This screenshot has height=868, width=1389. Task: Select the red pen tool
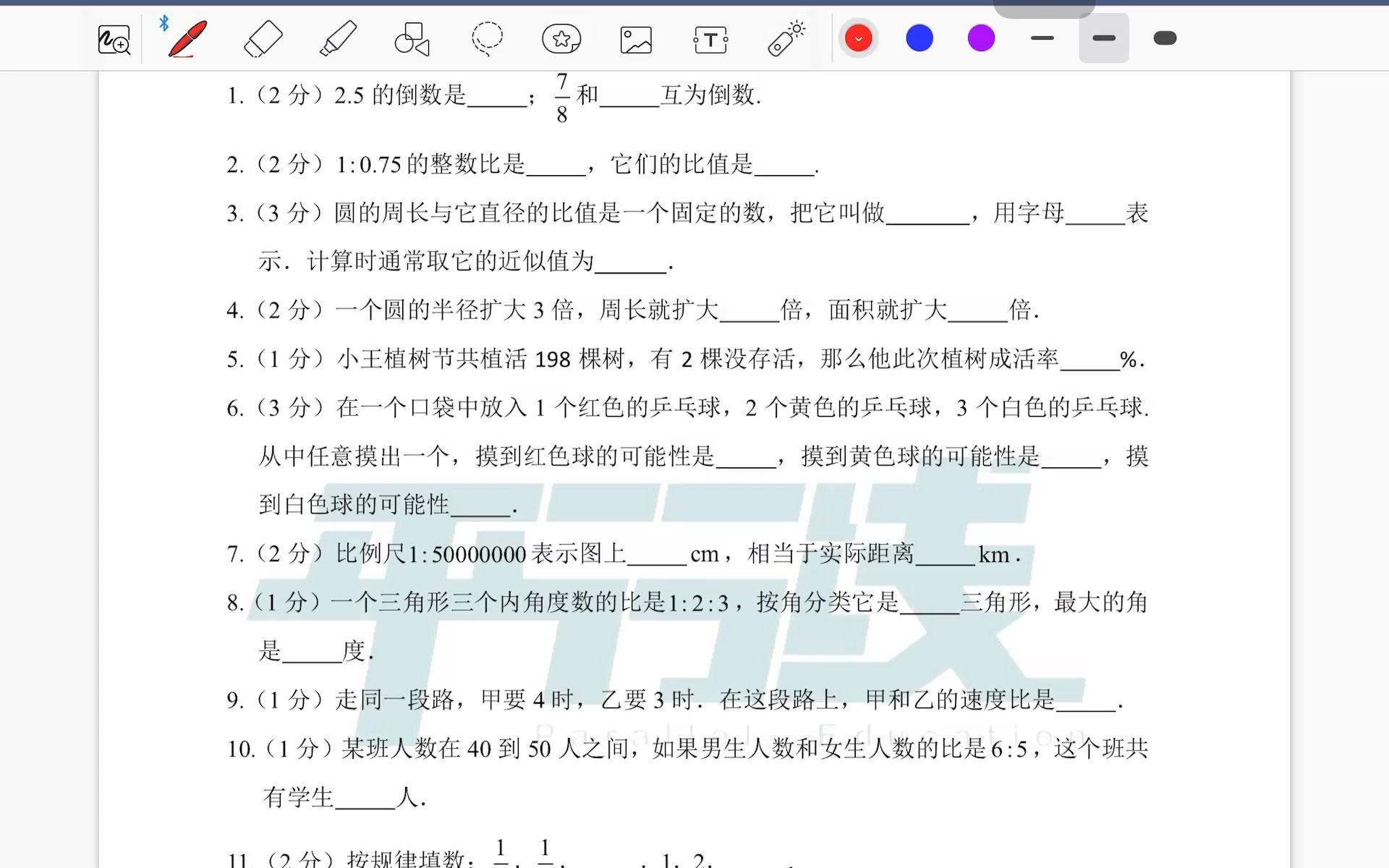(187, 38)
